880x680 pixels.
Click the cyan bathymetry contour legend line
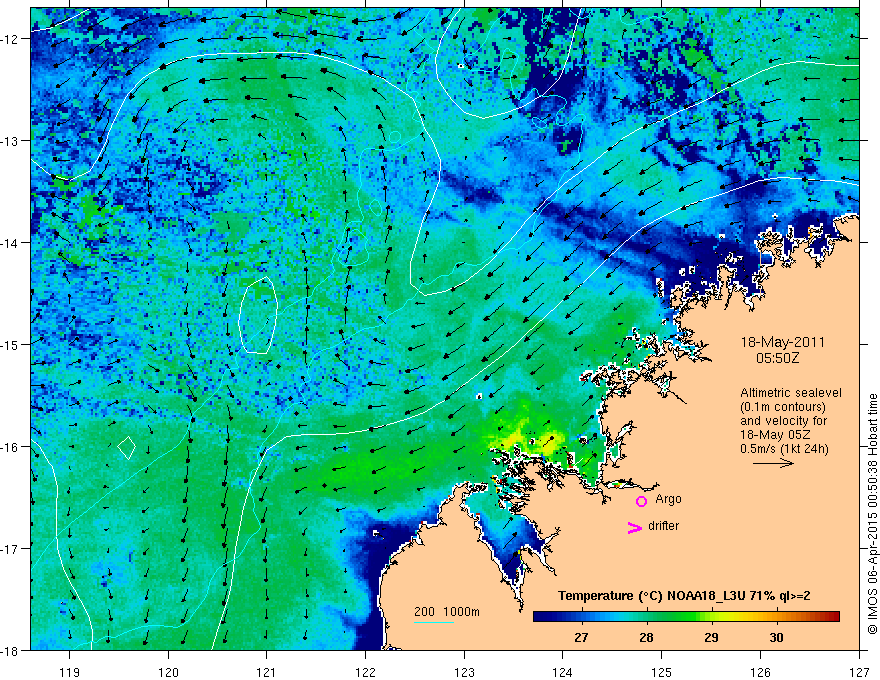click(434, 622)
